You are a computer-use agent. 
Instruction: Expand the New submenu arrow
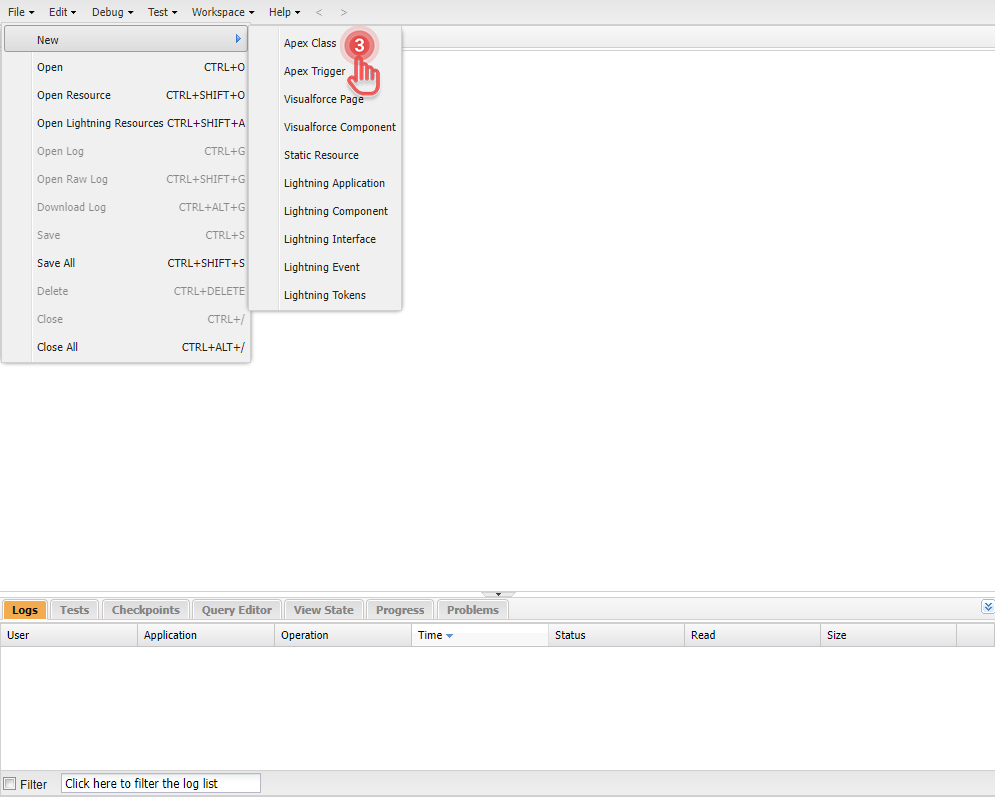pos(238,39)
